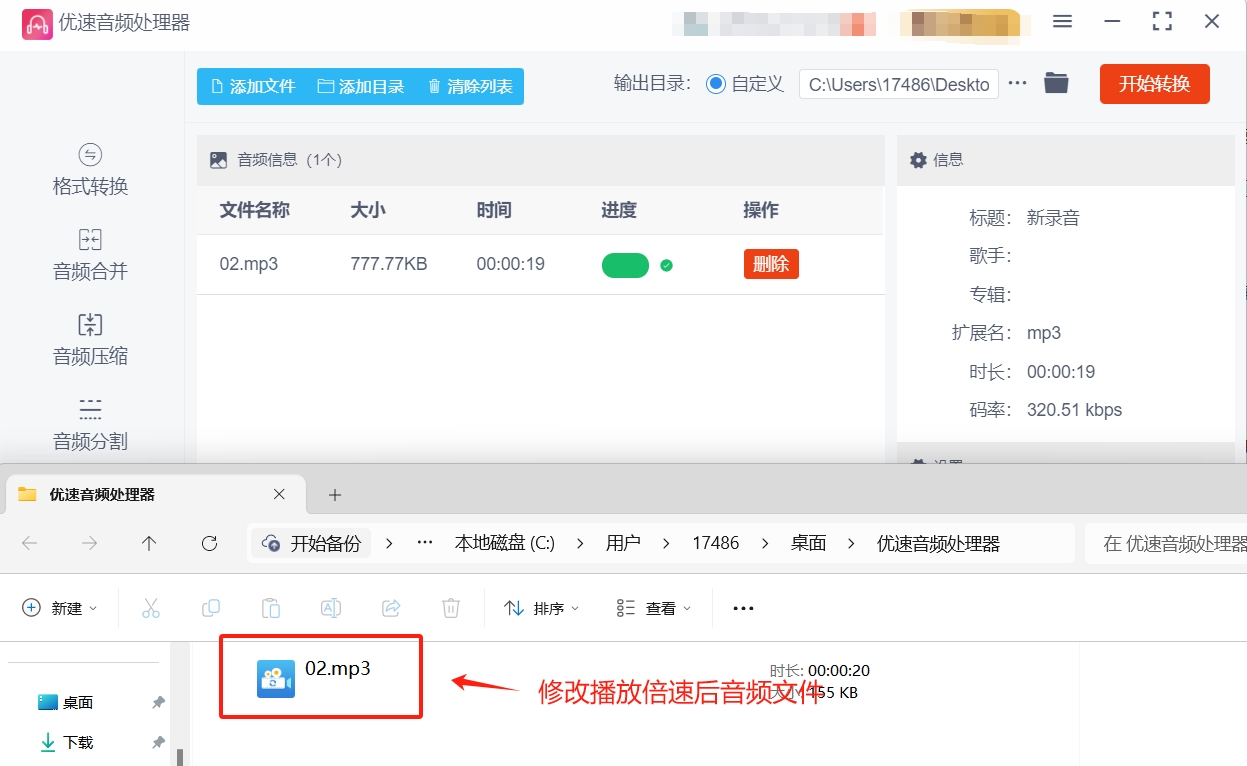Click the three dots browse output path
The image size is (1247, 766).
point(1018,84)
